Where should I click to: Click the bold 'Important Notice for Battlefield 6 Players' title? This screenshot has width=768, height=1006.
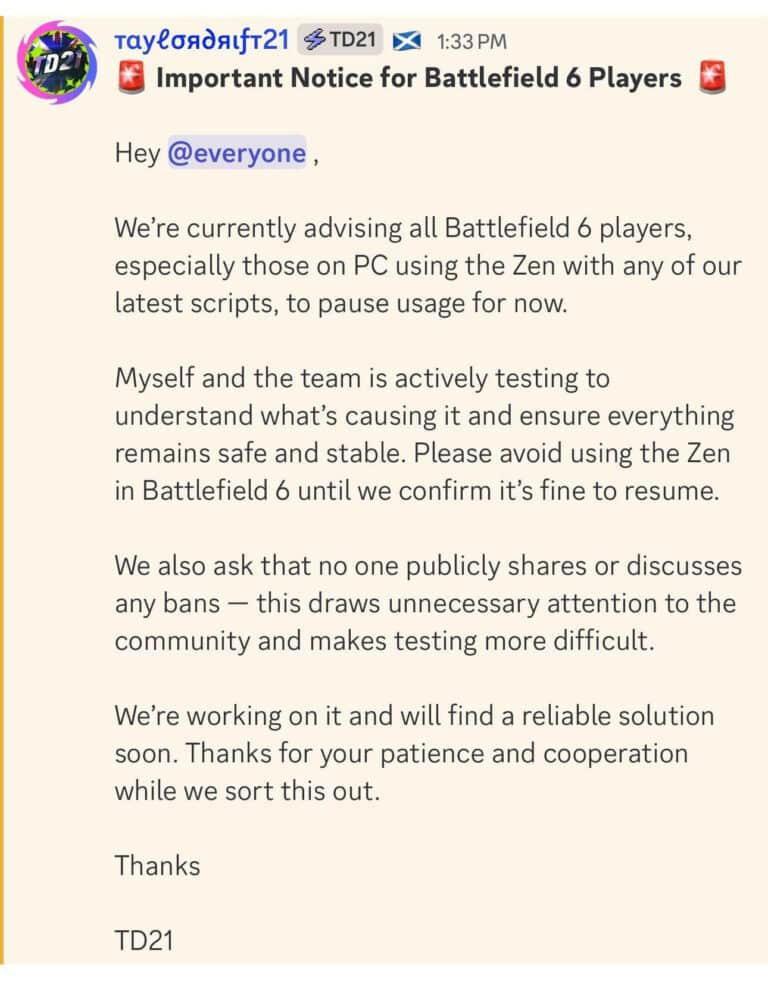point(420,77)
